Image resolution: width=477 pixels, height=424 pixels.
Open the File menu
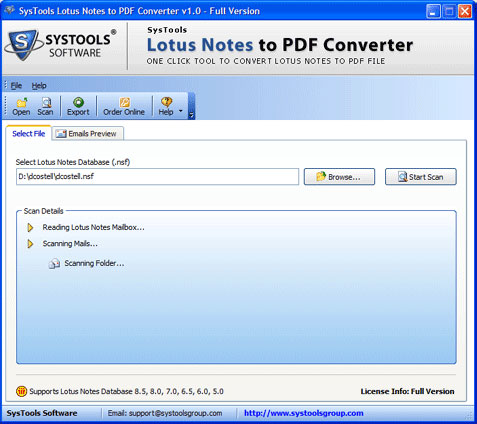[x=16, y=86]
